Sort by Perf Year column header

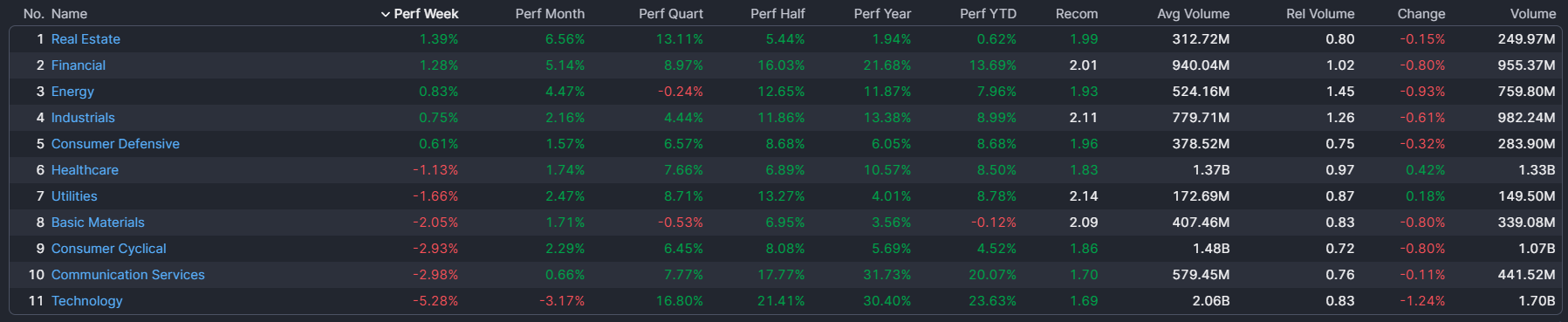pyautogui.click(x=882, y=14)
